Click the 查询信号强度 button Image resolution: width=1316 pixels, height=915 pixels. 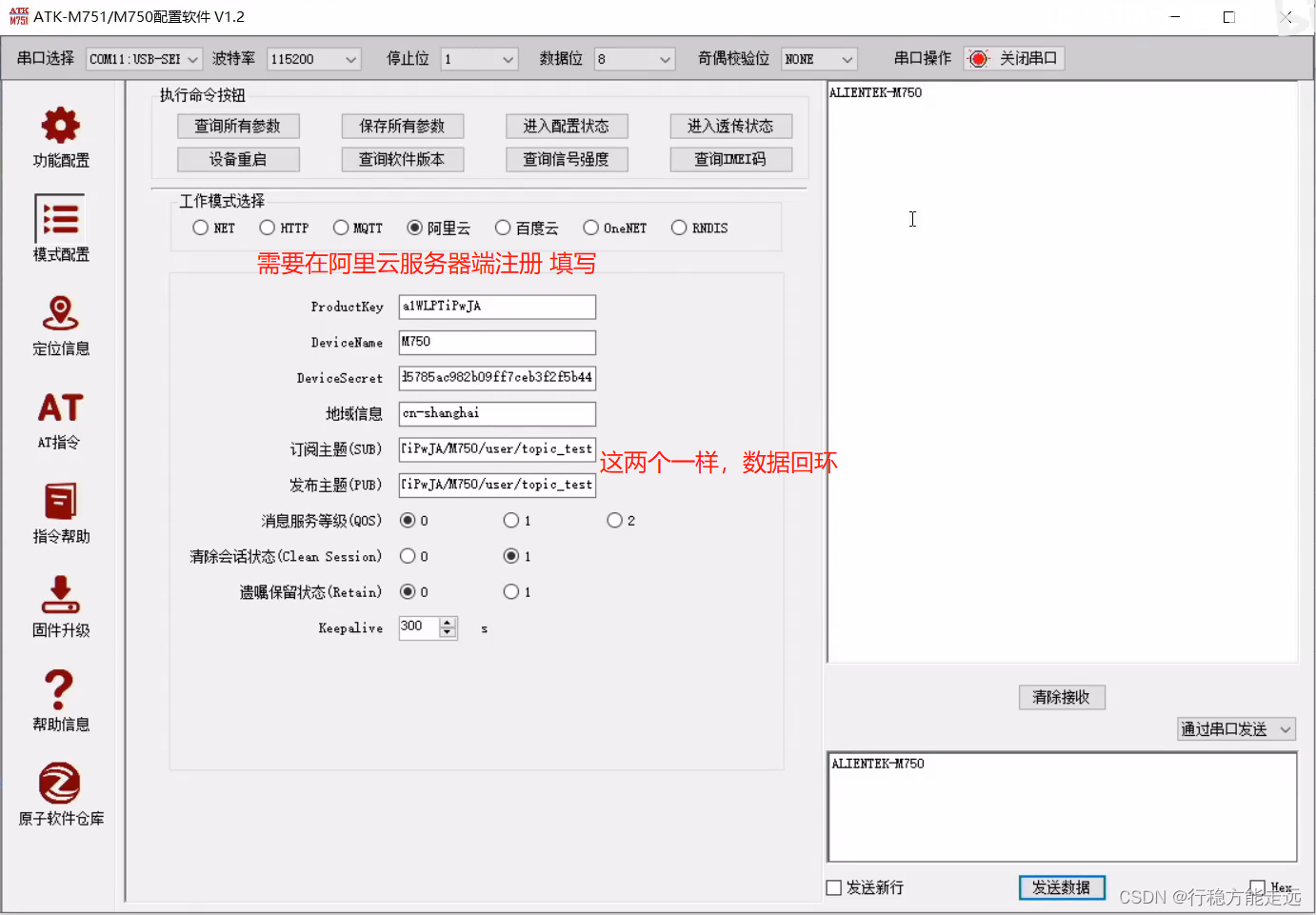pyautogui.click(x=567, y=159)
